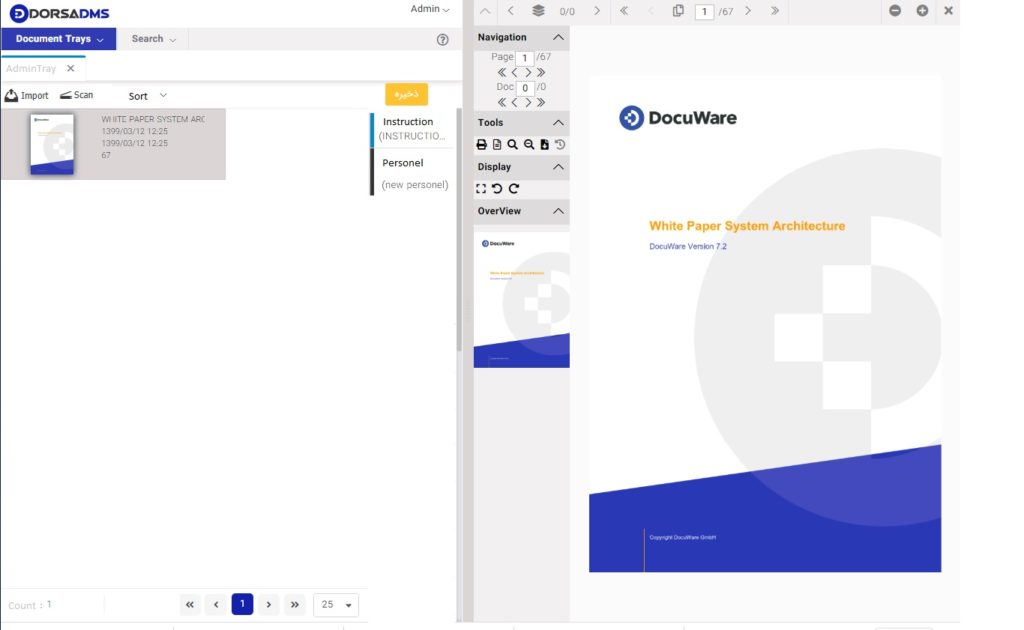The width and height of the screenshot is (1024, 630).
Task: Go to next page in Navigation panel
Action: click(528, 72)
